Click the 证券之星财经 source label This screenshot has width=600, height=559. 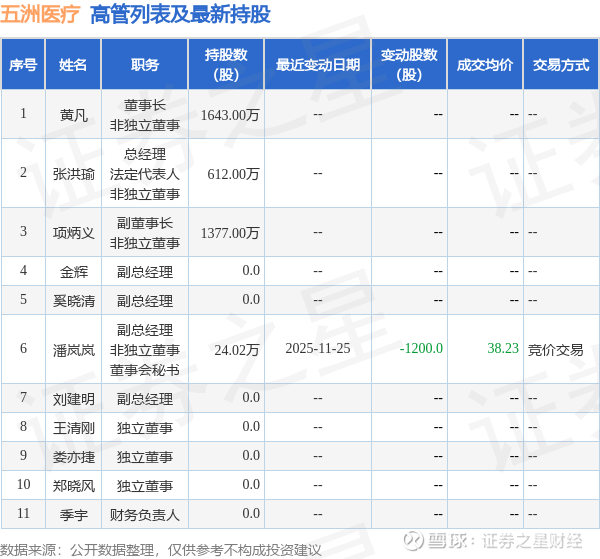pos(532,541)
